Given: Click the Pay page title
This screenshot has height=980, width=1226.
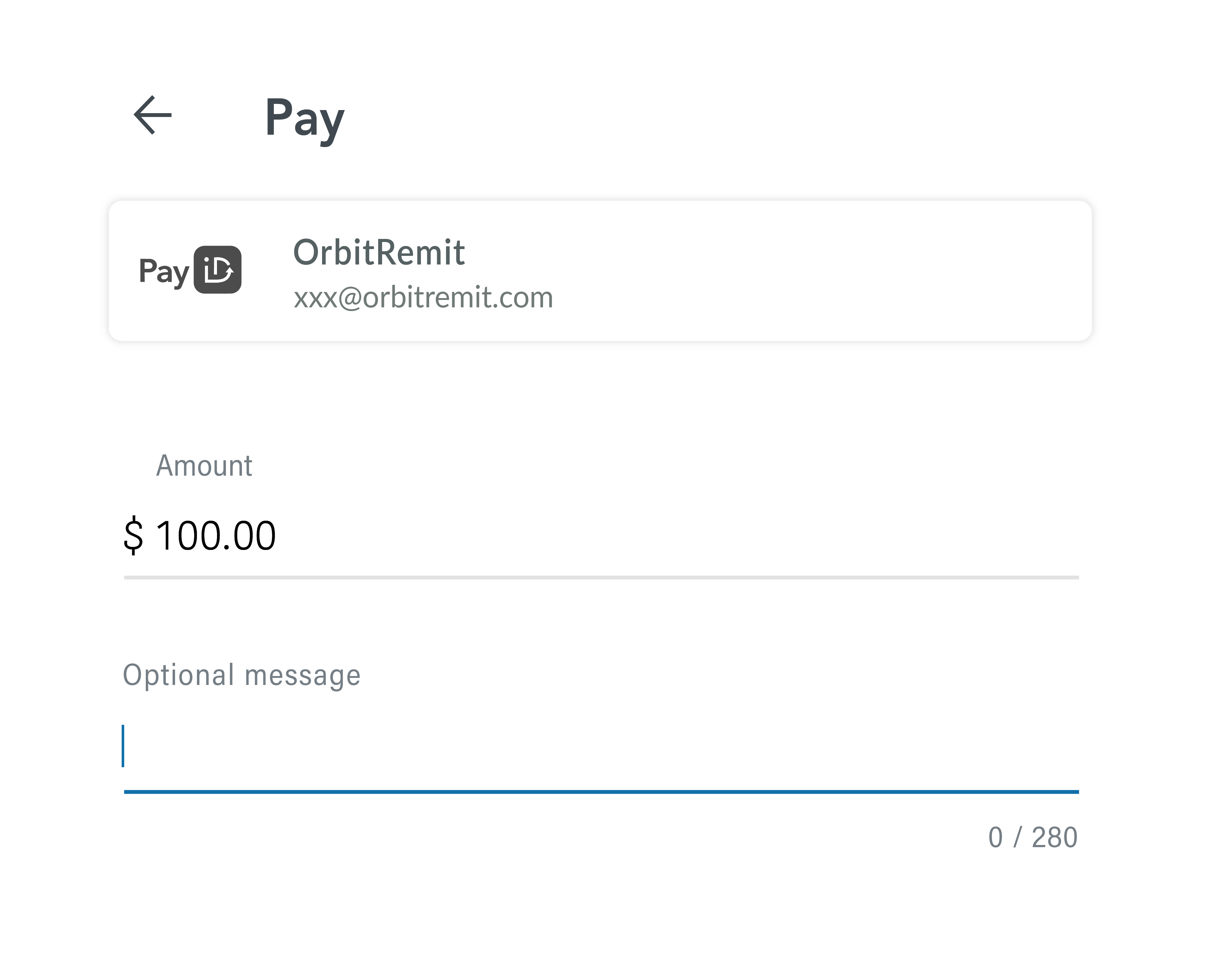Looking at the screenshot, I should click(304, 118).
